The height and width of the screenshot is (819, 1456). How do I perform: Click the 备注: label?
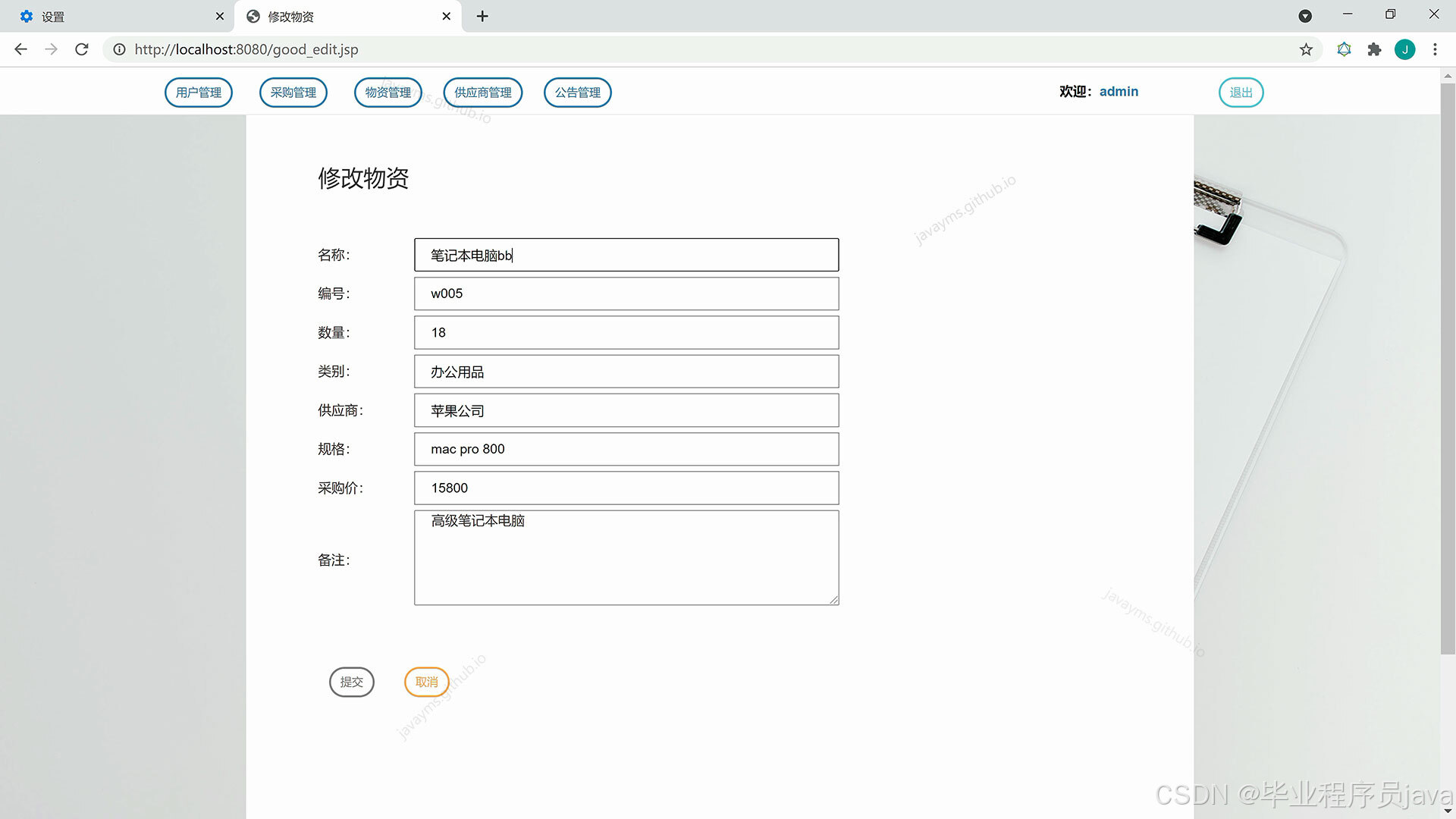334,560
